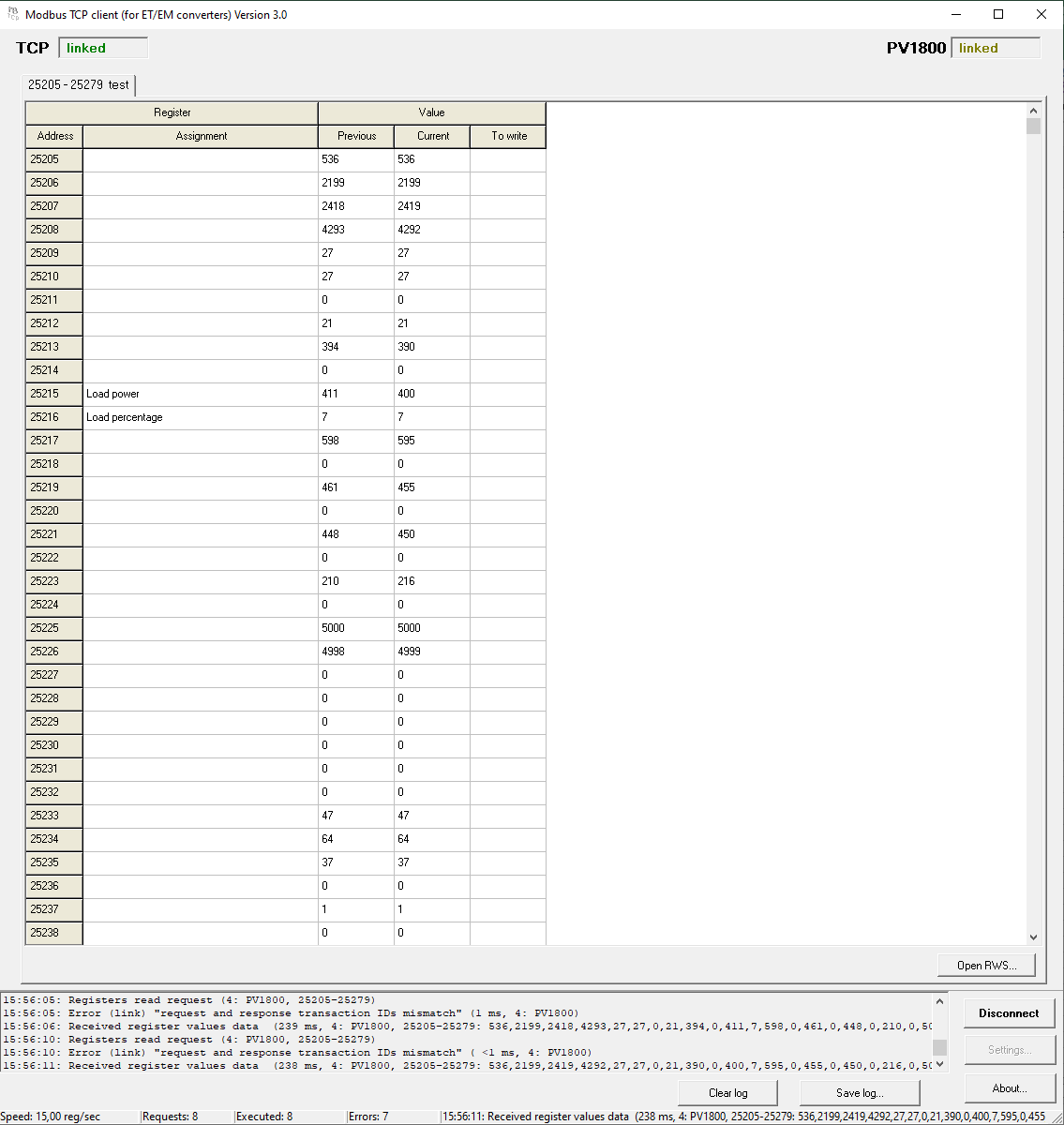
Task: Click log panel scrollbar down arrow
Action: [940, 1065]
